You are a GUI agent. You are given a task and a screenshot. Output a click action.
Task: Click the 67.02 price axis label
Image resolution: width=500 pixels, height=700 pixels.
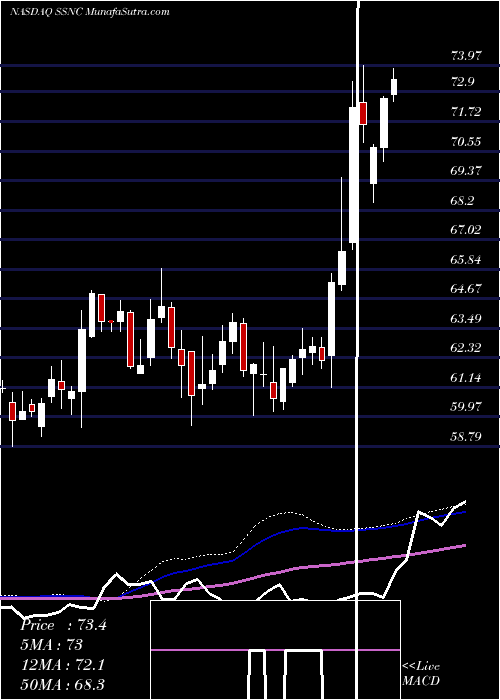pos(466,230)
